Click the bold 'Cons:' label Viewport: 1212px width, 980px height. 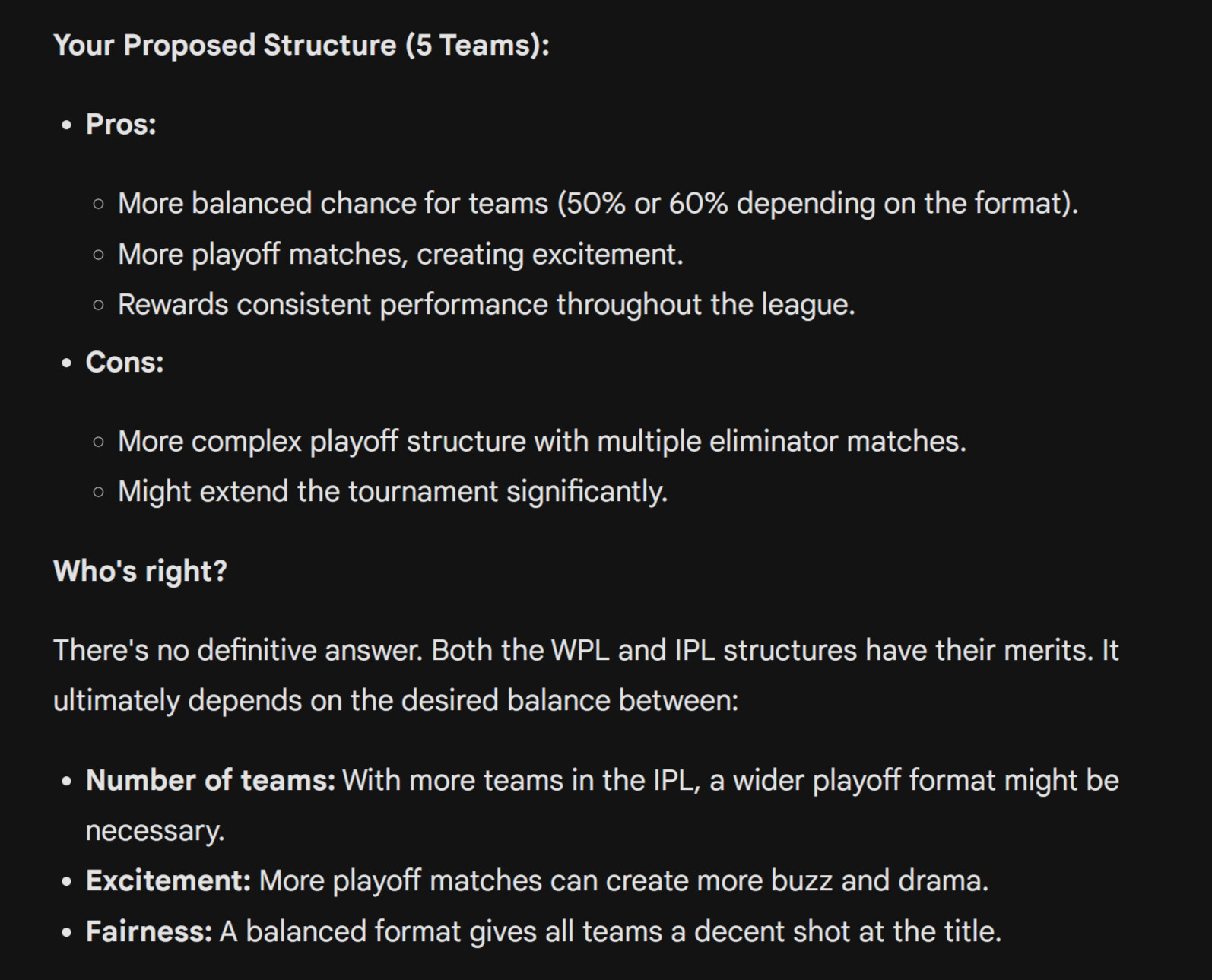click(125, 363)
